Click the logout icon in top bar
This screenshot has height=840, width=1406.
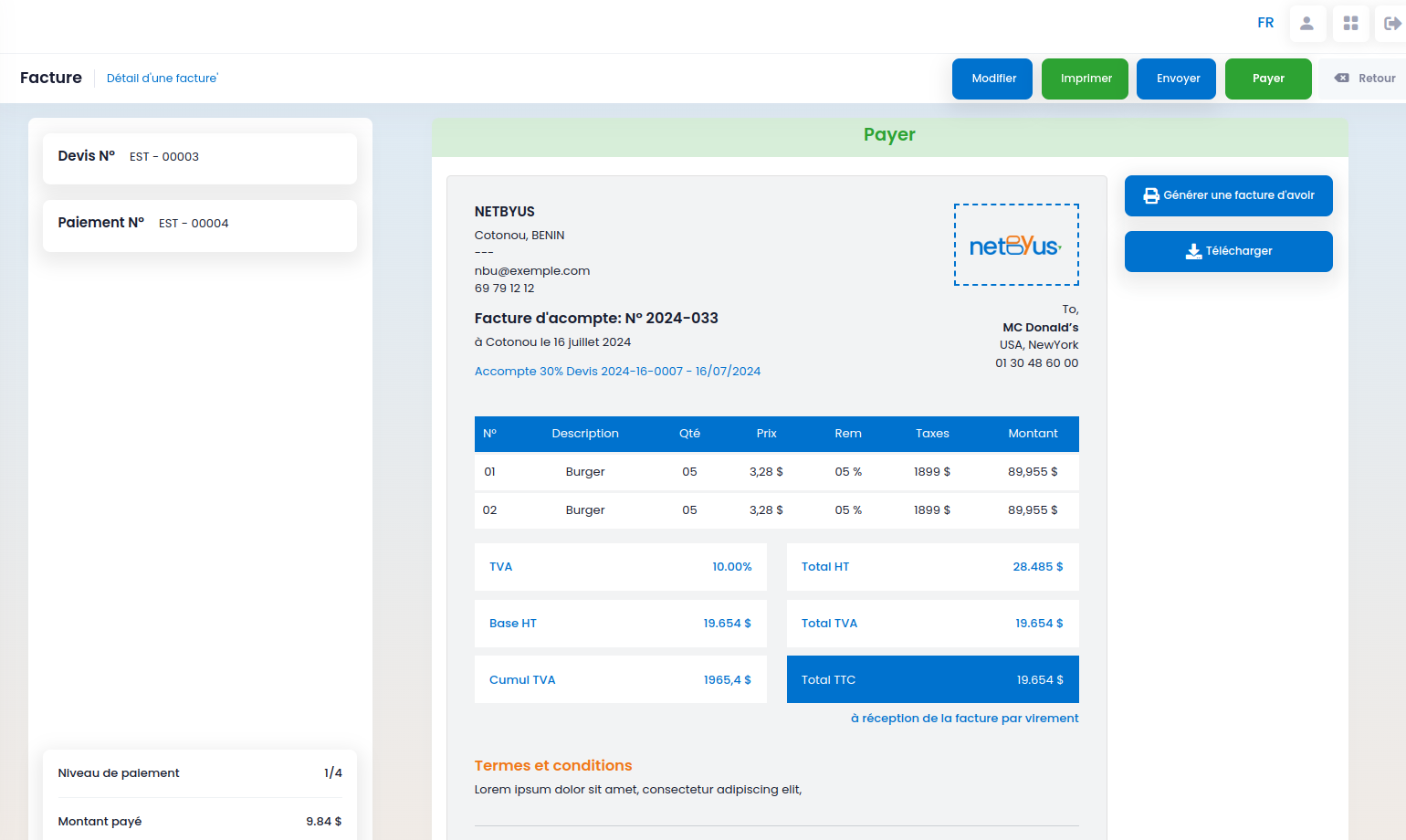click(x=1391, y=24)
